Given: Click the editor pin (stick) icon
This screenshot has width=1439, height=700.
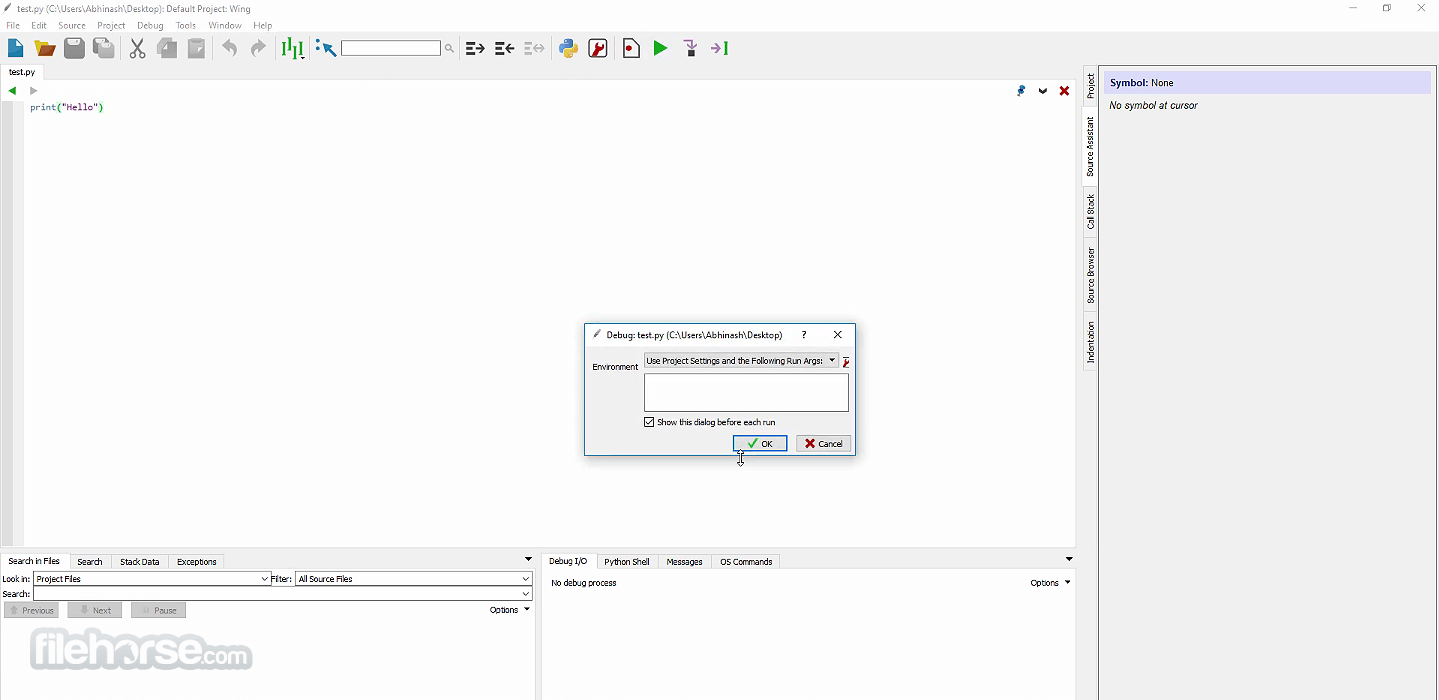Looking at the screenshot, I should (1021, 91).
